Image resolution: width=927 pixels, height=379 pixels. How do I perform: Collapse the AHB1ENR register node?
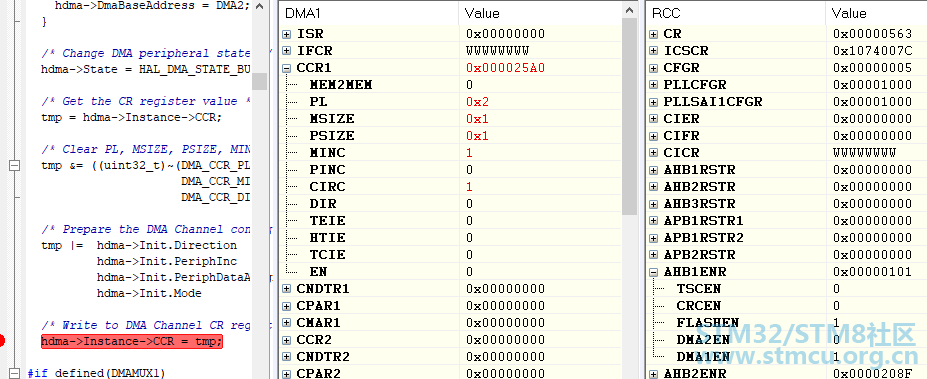(653, 273)
